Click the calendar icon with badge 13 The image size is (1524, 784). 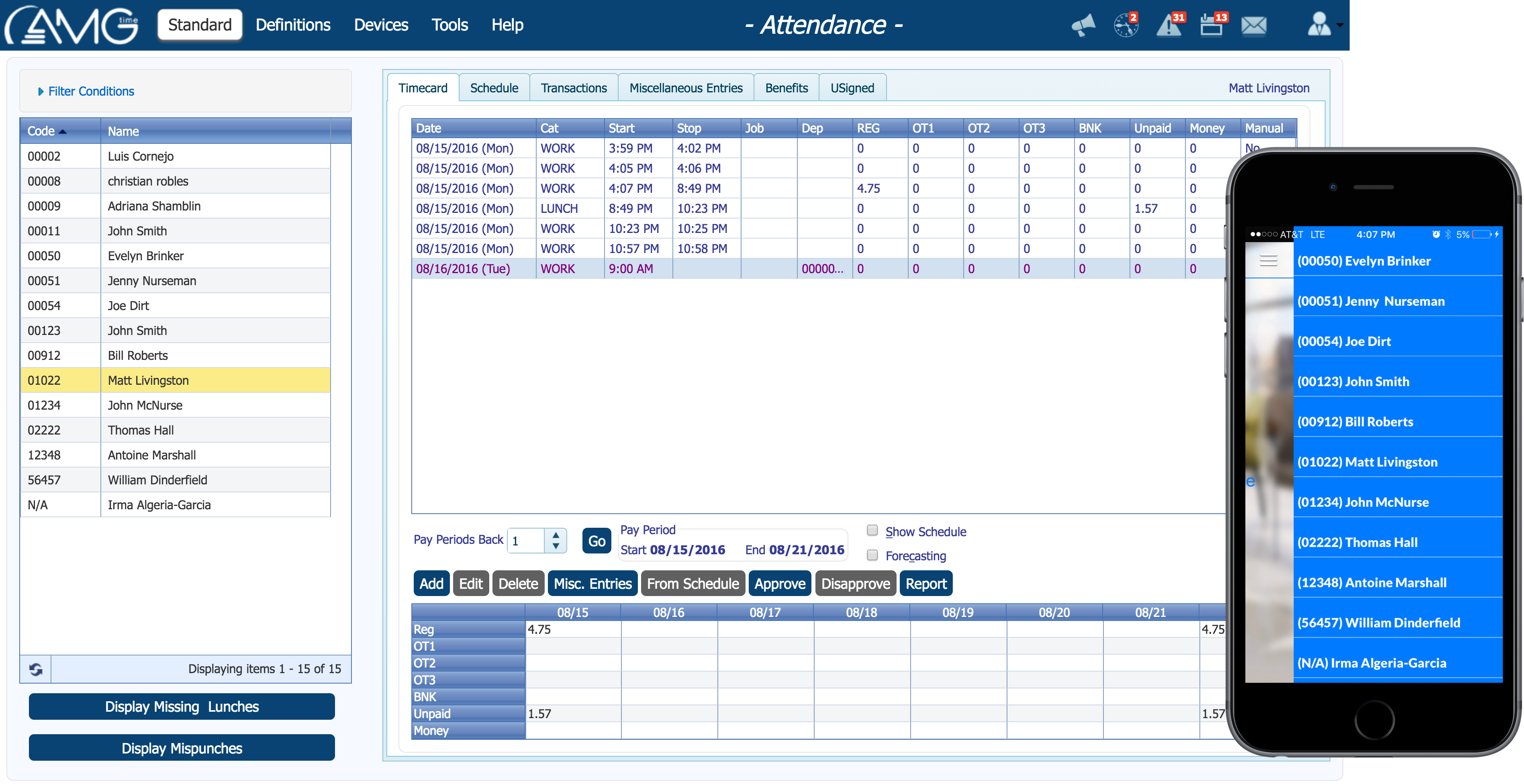[1211, 25]
